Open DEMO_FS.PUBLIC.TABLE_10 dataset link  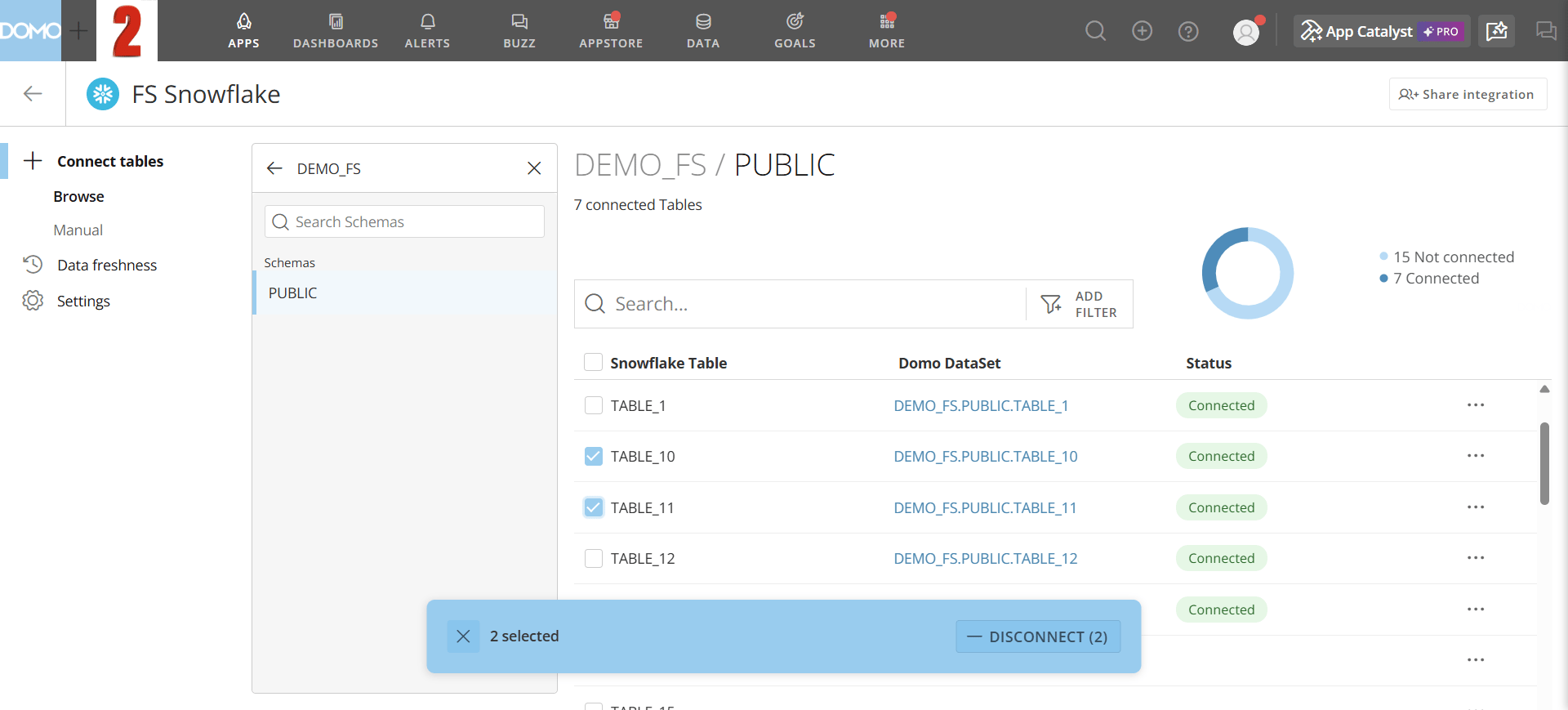coord(986,456)
